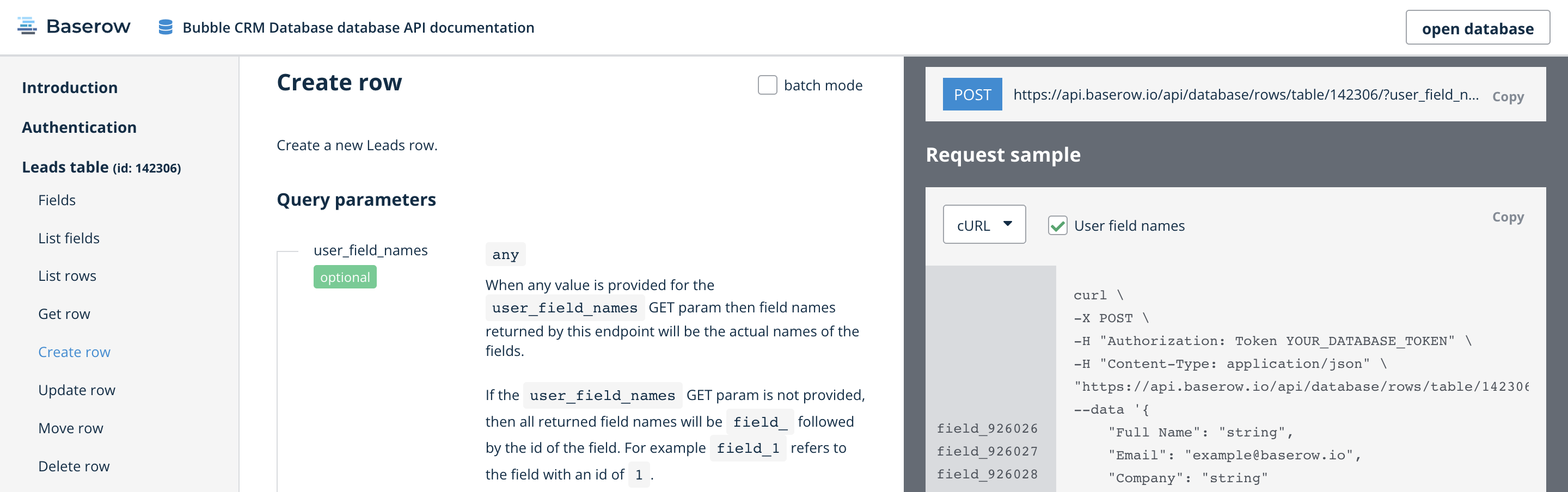Open Update row documentation
Viewport: 1568px width, 492px height.
point(77,390)
